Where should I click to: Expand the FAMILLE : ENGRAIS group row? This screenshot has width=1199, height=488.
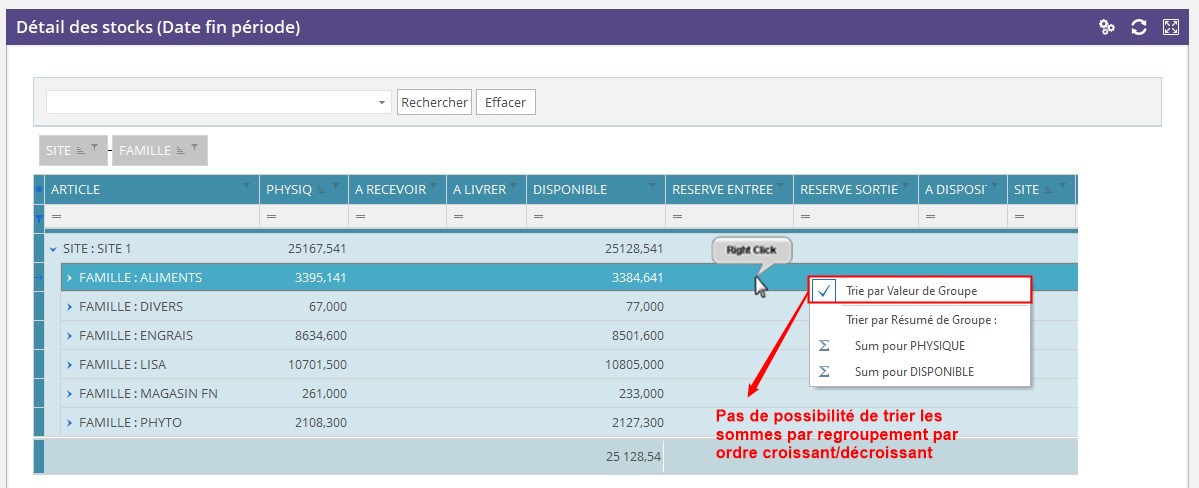coord(69,336)
